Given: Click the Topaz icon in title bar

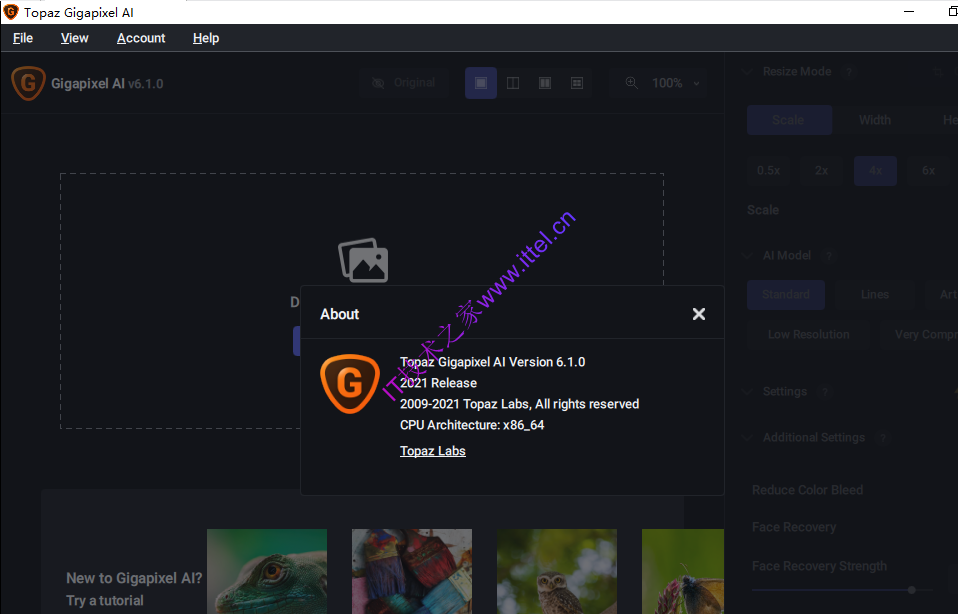Looking at the screenshot, I should coord(11,12).
